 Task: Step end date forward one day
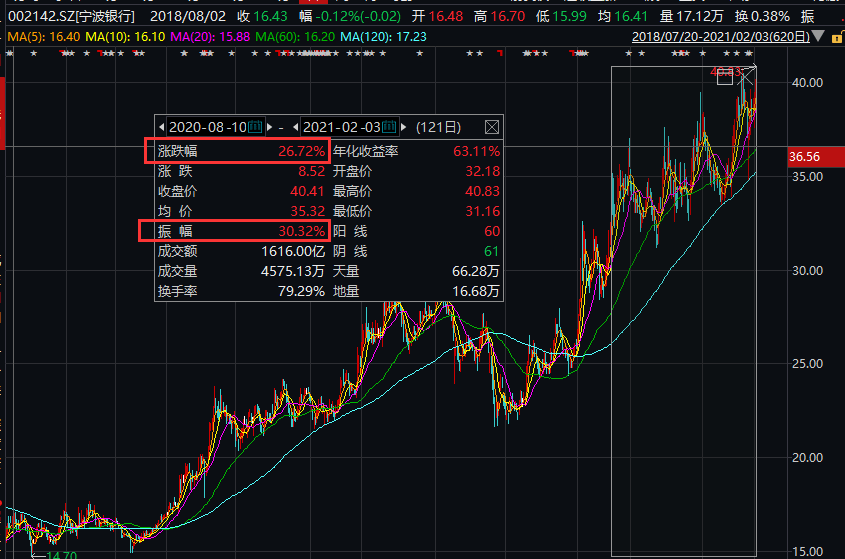(403, 127)
